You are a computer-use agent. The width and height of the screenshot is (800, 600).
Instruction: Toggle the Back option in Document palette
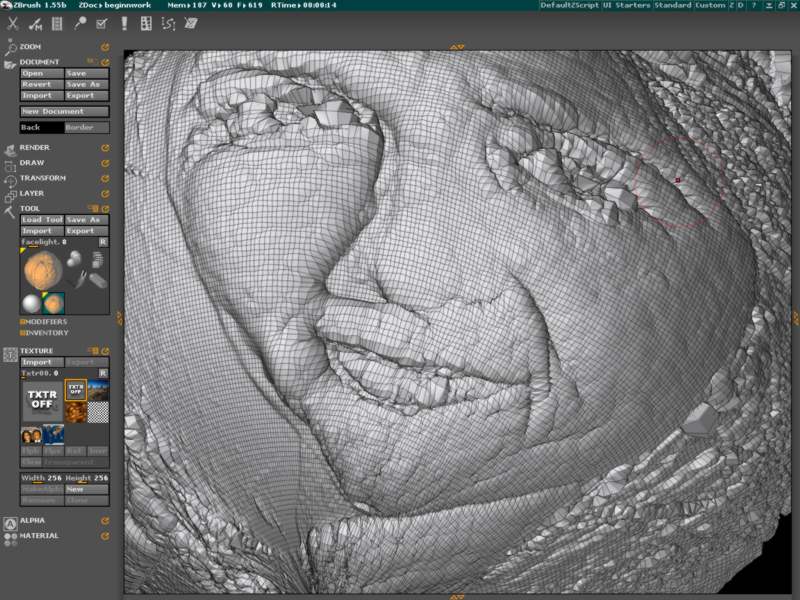[x=41, y=127]
